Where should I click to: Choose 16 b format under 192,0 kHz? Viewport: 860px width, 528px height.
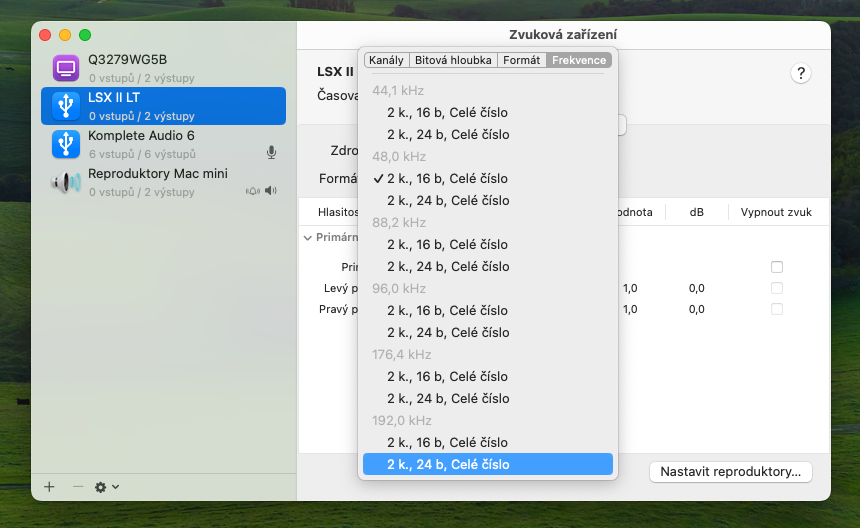click(488, 442)
